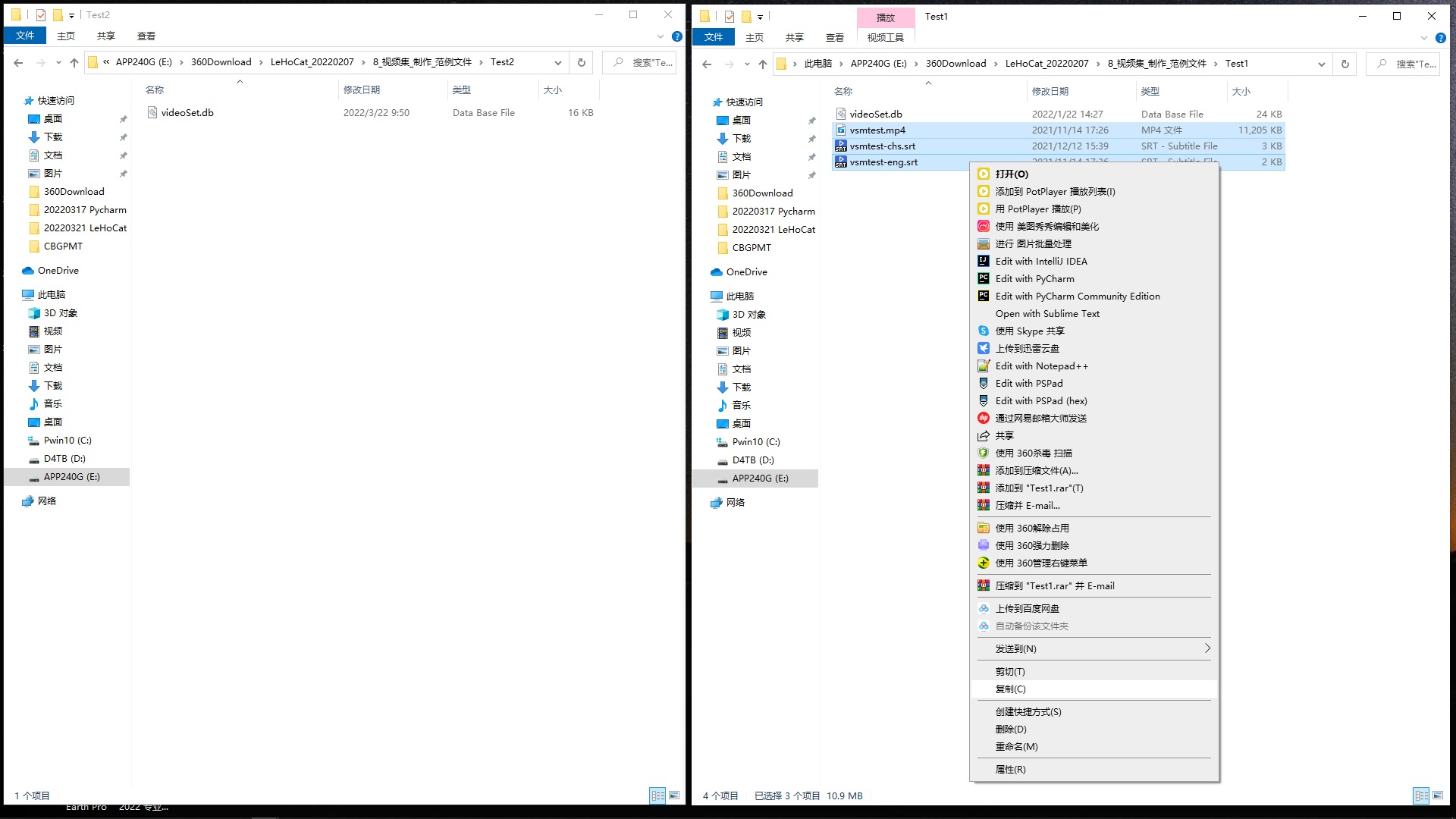Screen dimensions: 1456x819
Task: Click the refresh icon in the Test1 address bar
Action: pos(1345,64)
